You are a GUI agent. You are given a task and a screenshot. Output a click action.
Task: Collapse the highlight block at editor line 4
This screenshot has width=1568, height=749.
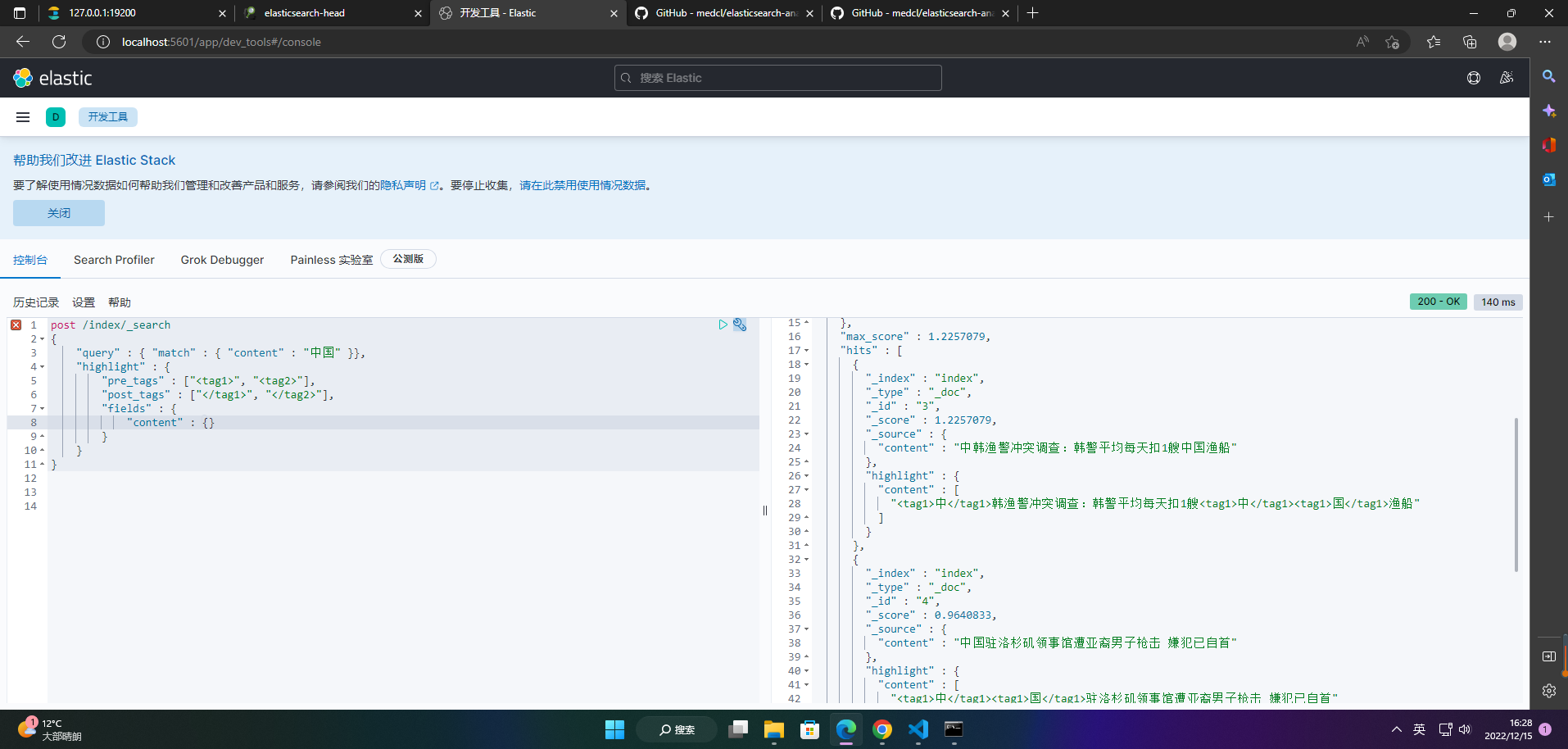[x=43, y=367]
